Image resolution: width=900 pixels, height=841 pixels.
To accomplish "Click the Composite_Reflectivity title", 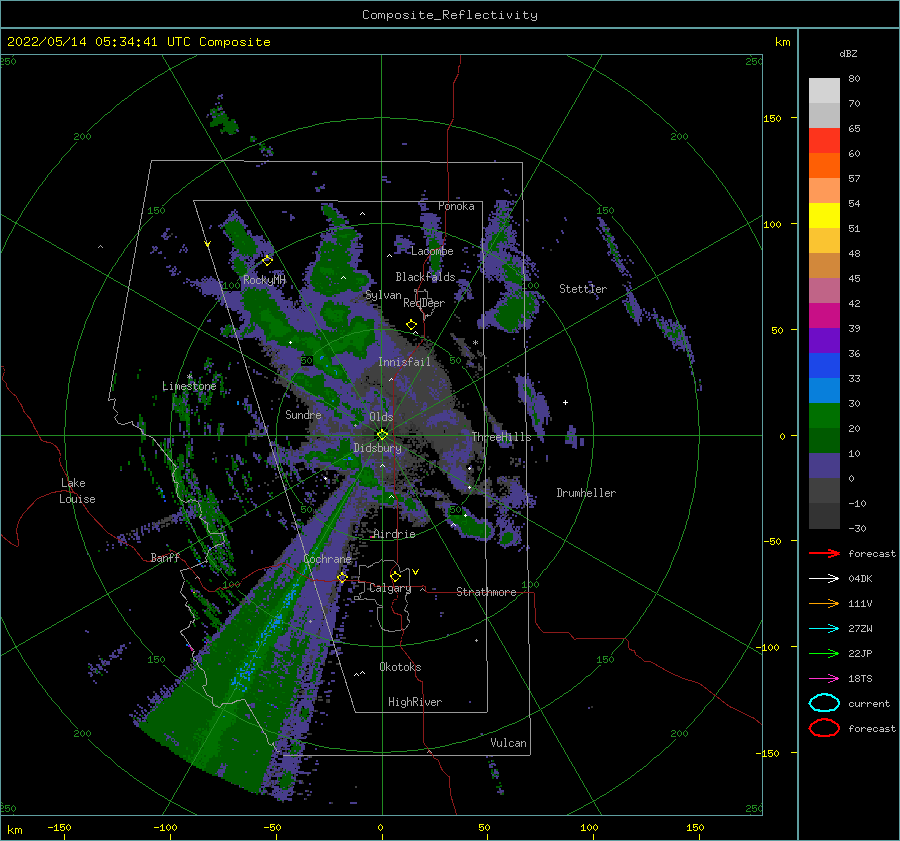I will click(x=449, y=15).
